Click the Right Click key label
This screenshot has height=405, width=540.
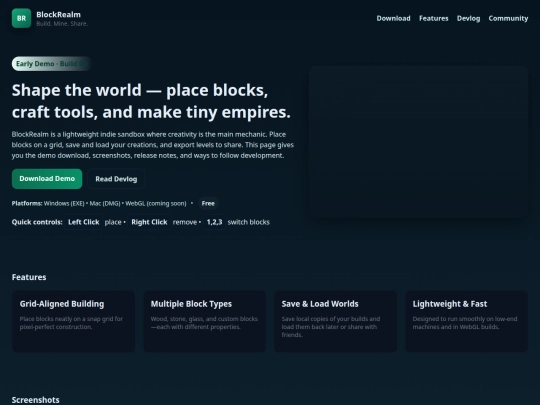pos(149,222)
